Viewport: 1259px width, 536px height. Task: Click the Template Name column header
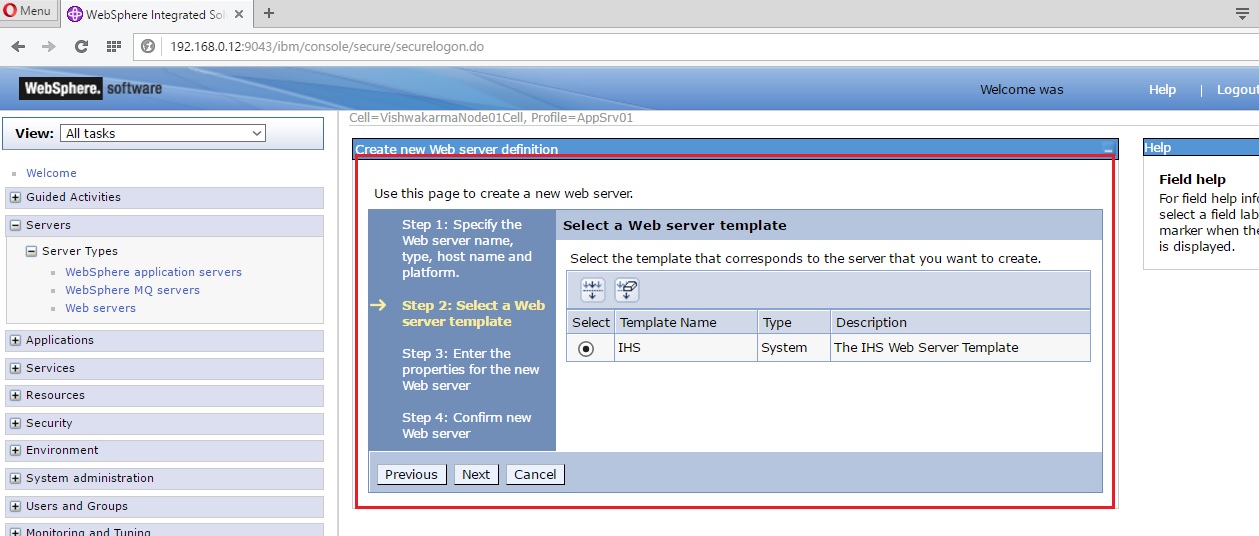click(x=668, y=322)
